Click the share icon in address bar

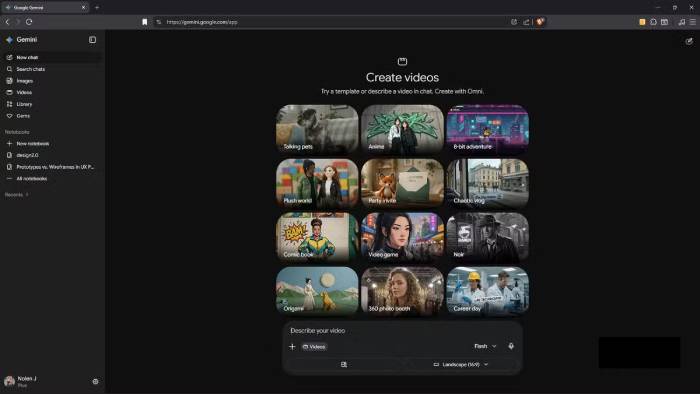pyautogui.click(x=526, y=22)
